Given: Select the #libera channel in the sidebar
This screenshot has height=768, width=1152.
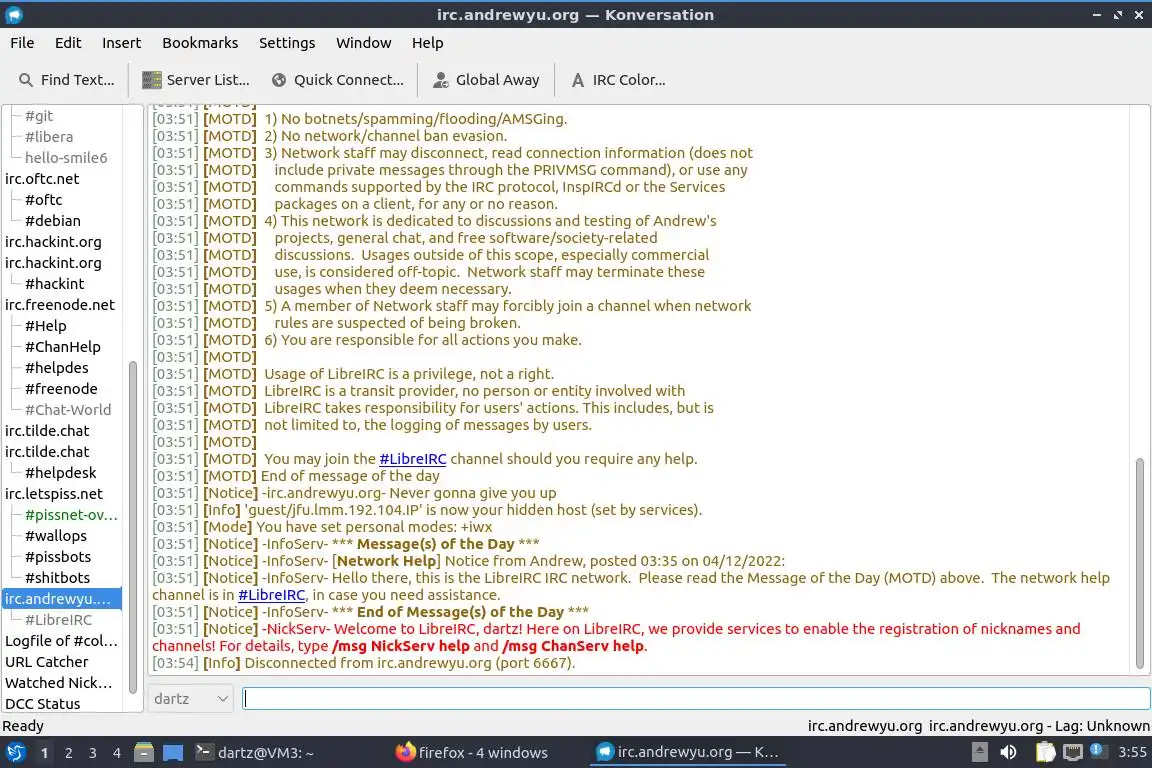Looking at the screenshot, I should pyautogui.click(x=48, y=137).
